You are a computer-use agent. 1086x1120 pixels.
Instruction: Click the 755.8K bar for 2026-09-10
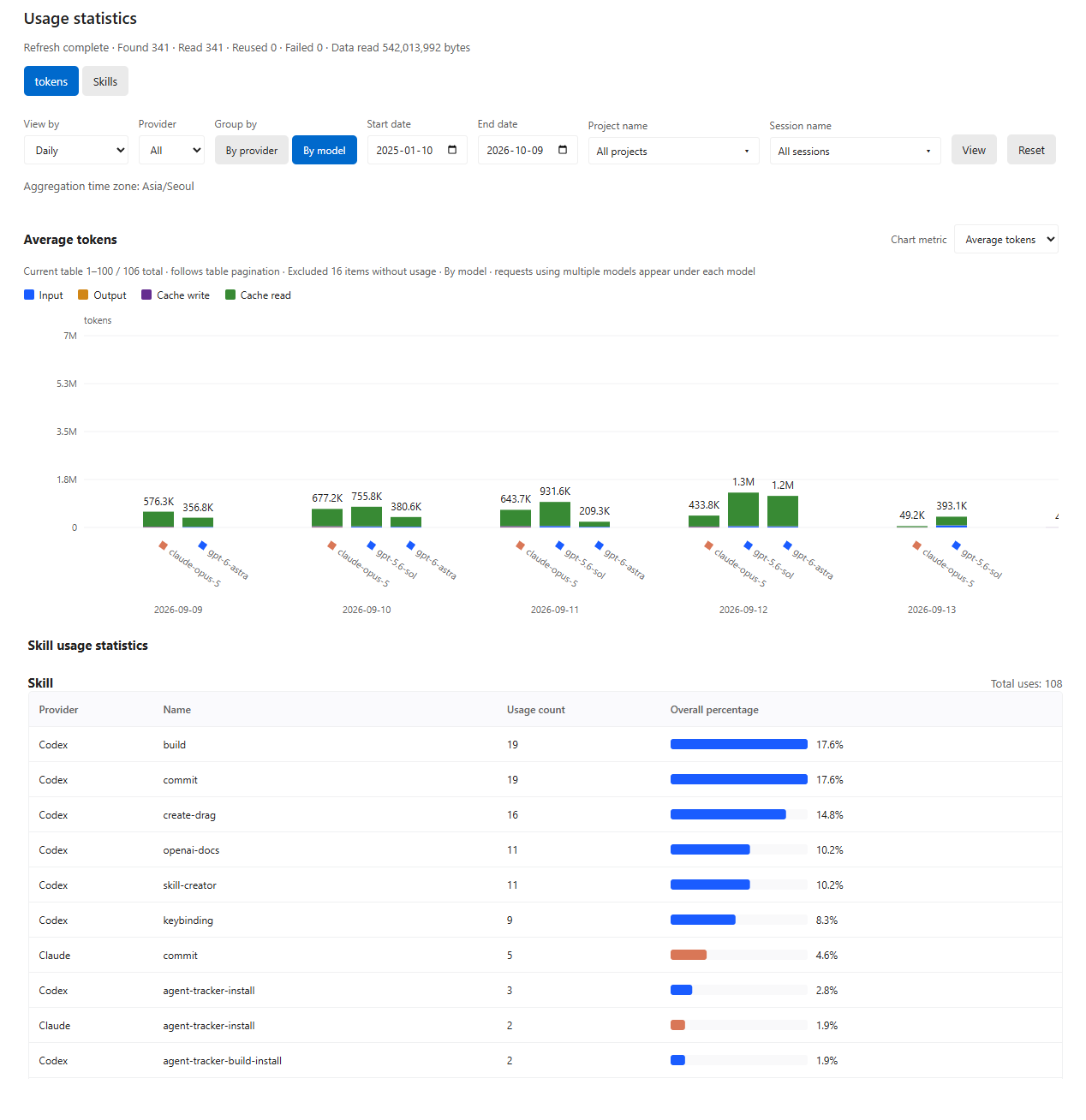pos(367,517)
